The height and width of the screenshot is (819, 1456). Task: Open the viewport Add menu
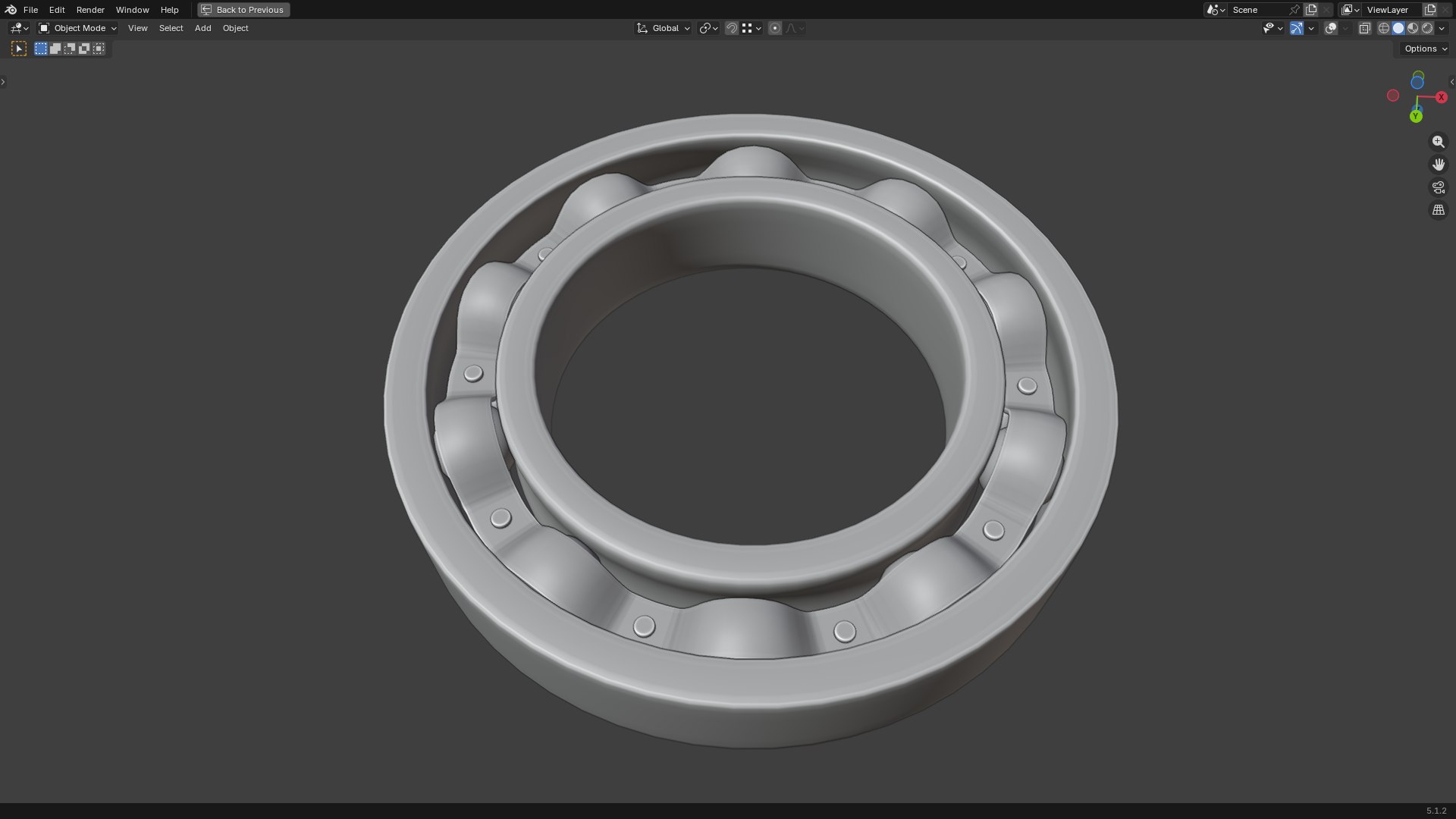[x=202, y=28]
